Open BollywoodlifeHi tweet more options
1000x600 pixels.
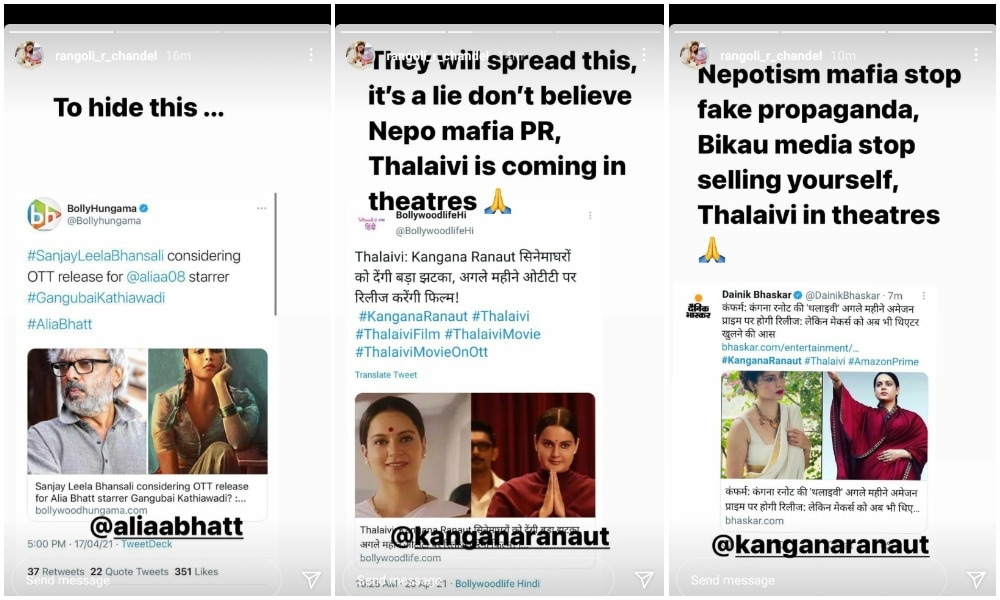tap(590, 216)
